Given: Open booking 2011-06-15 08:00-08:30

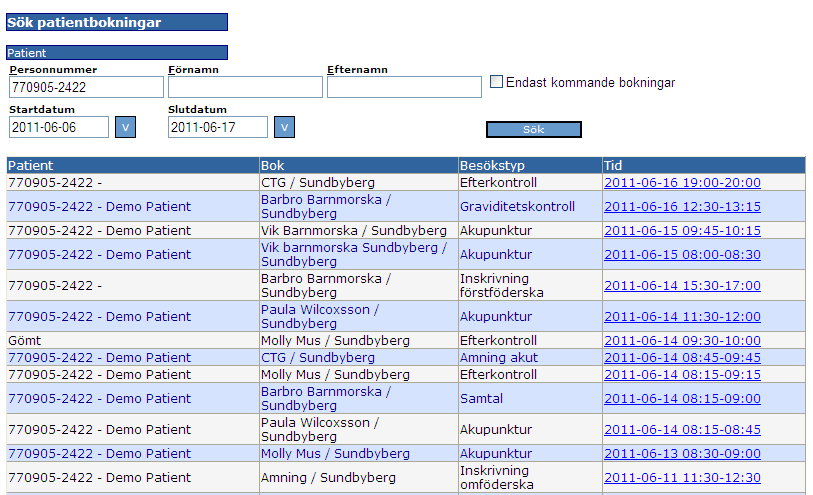Looking at the screenshot, I should tap(682, 254).
